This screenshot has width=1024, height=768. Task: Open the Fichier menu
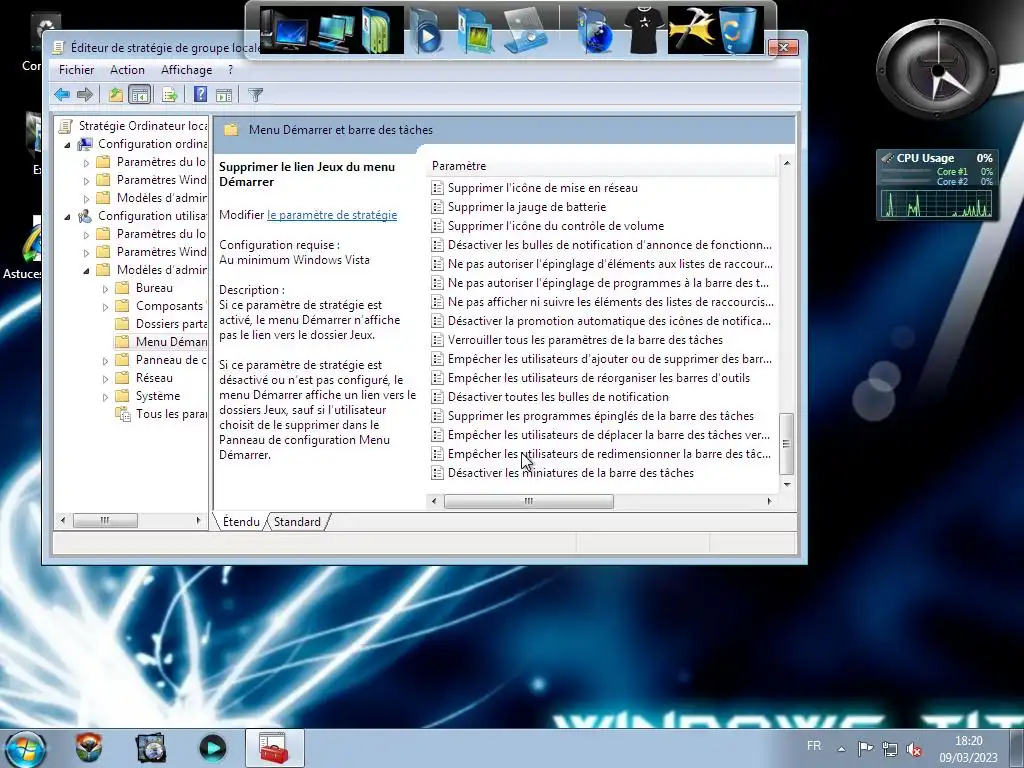76,70
